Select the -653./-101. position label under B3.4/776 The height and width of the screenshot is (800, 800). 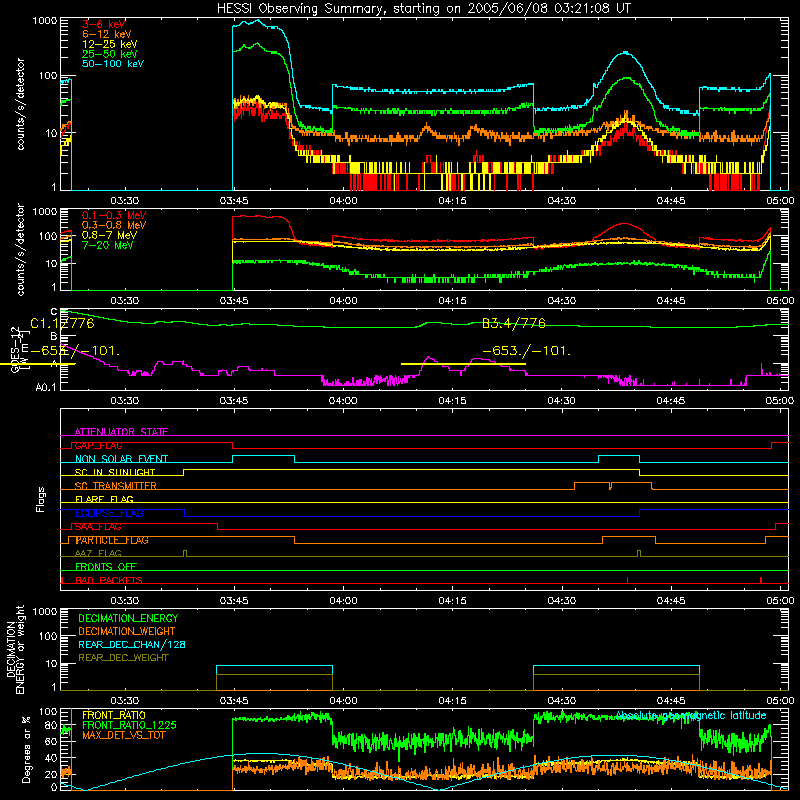(x=527, y=351)
